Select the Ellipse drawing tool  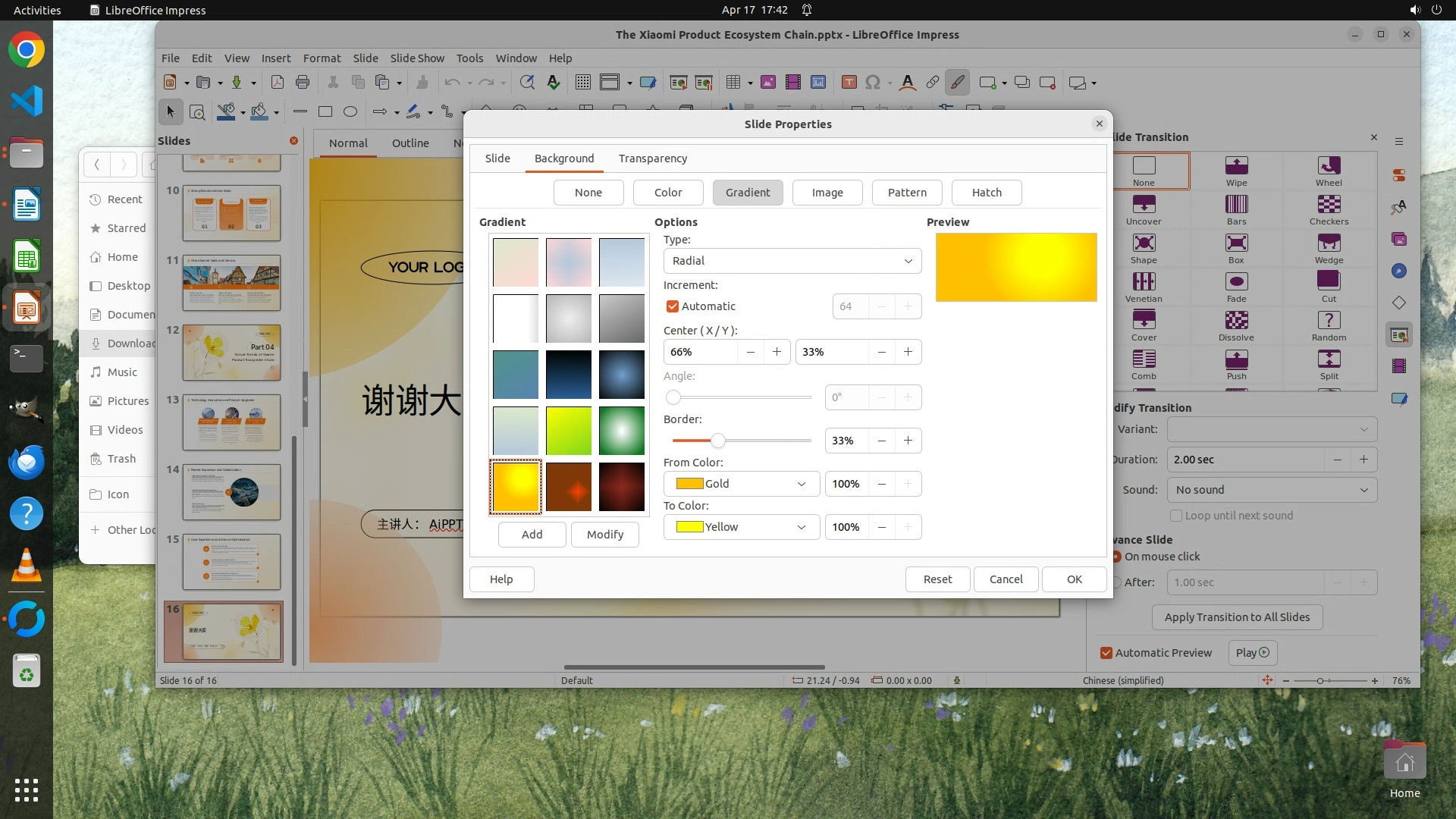tap(350, 112)
